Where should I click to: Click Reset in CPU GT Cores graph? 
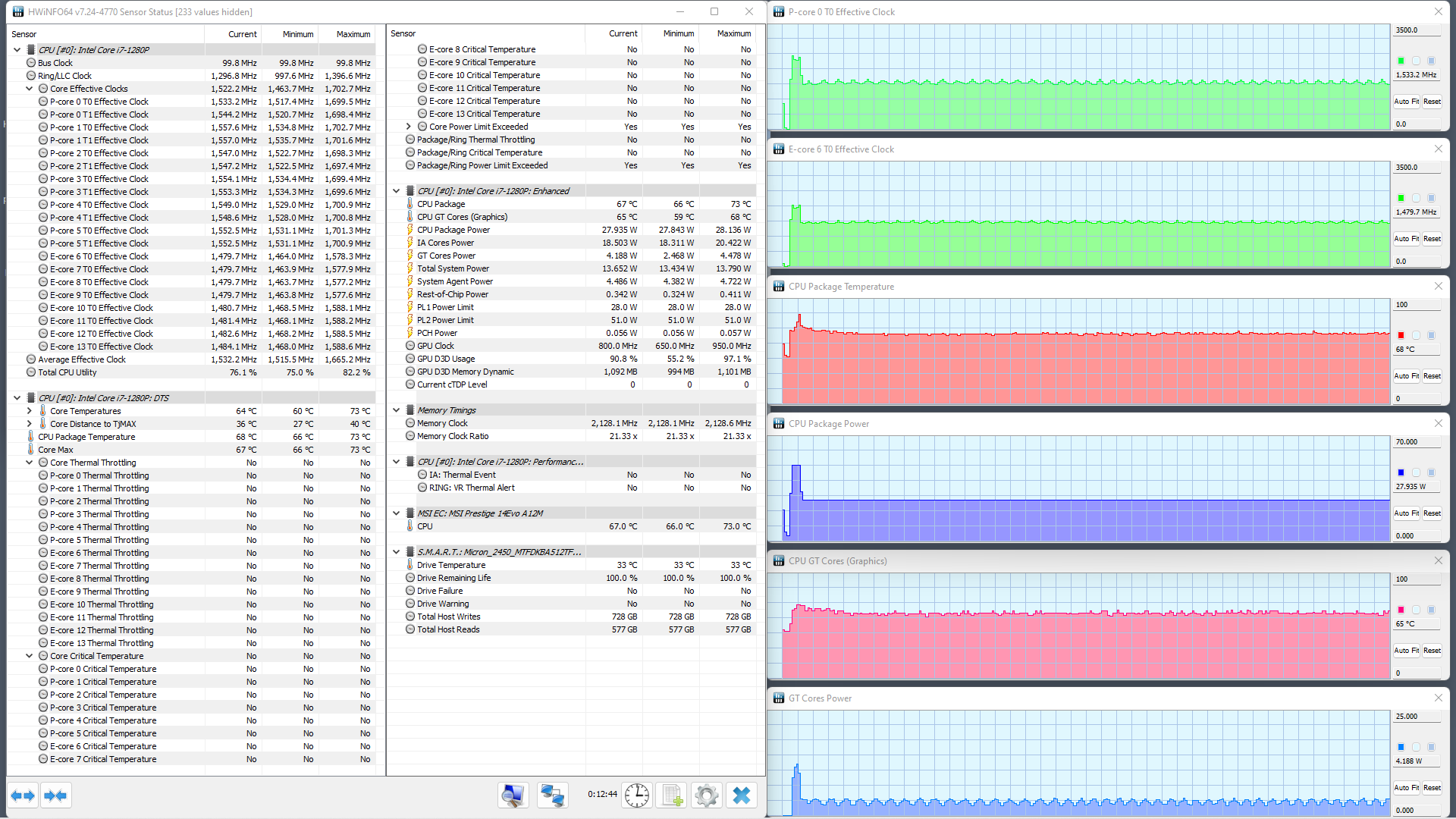[1432, 651]
